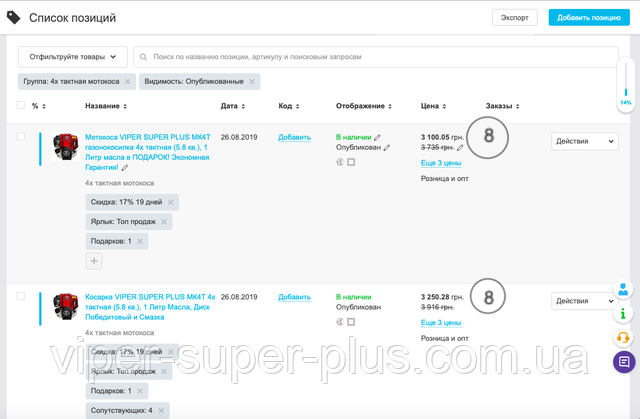Open the Косарка engine product thumbnail
The width and height of the screenshot is (640, 419).
coord(66,306)
